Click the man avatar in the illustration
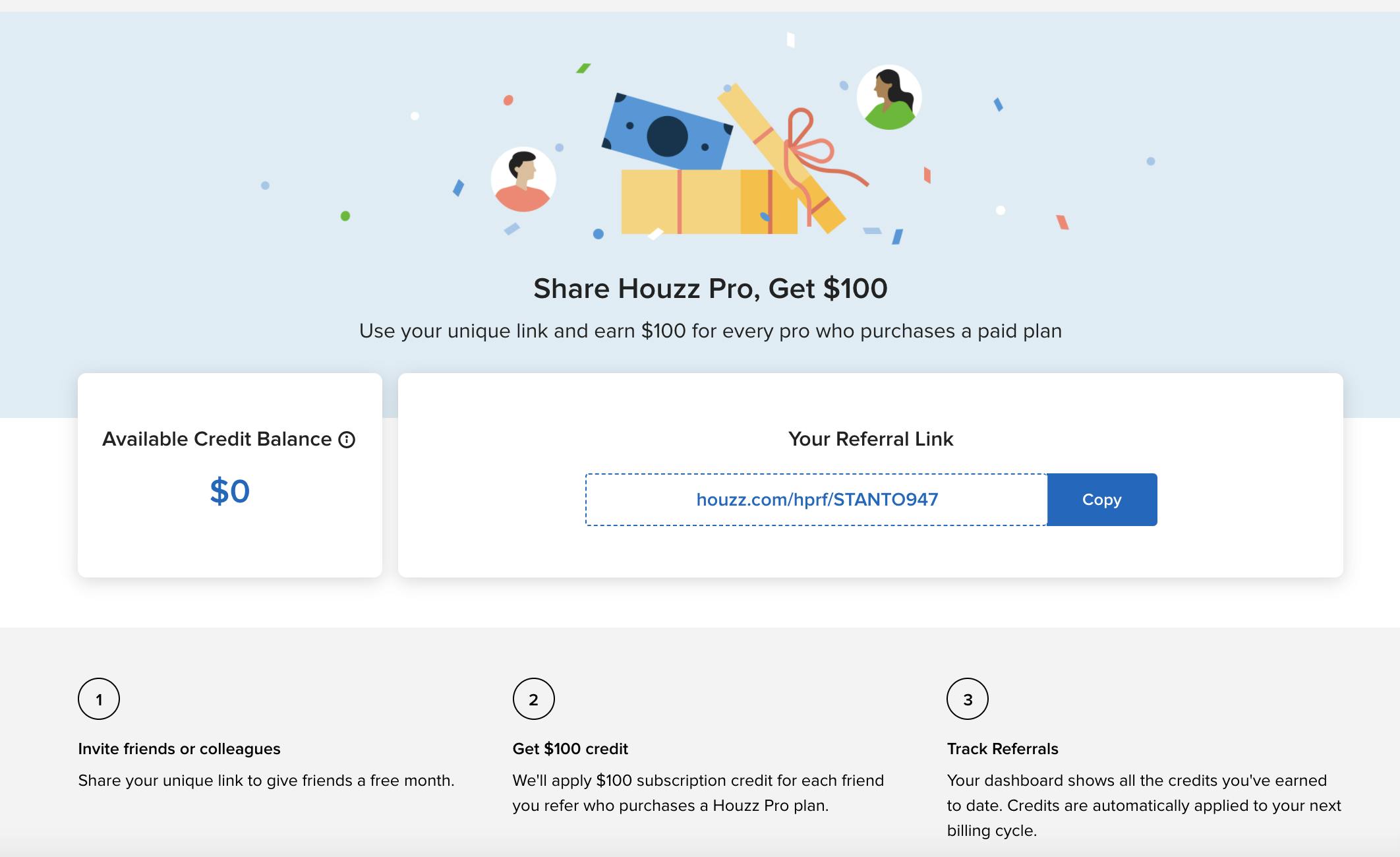 [x=523, y=179]
